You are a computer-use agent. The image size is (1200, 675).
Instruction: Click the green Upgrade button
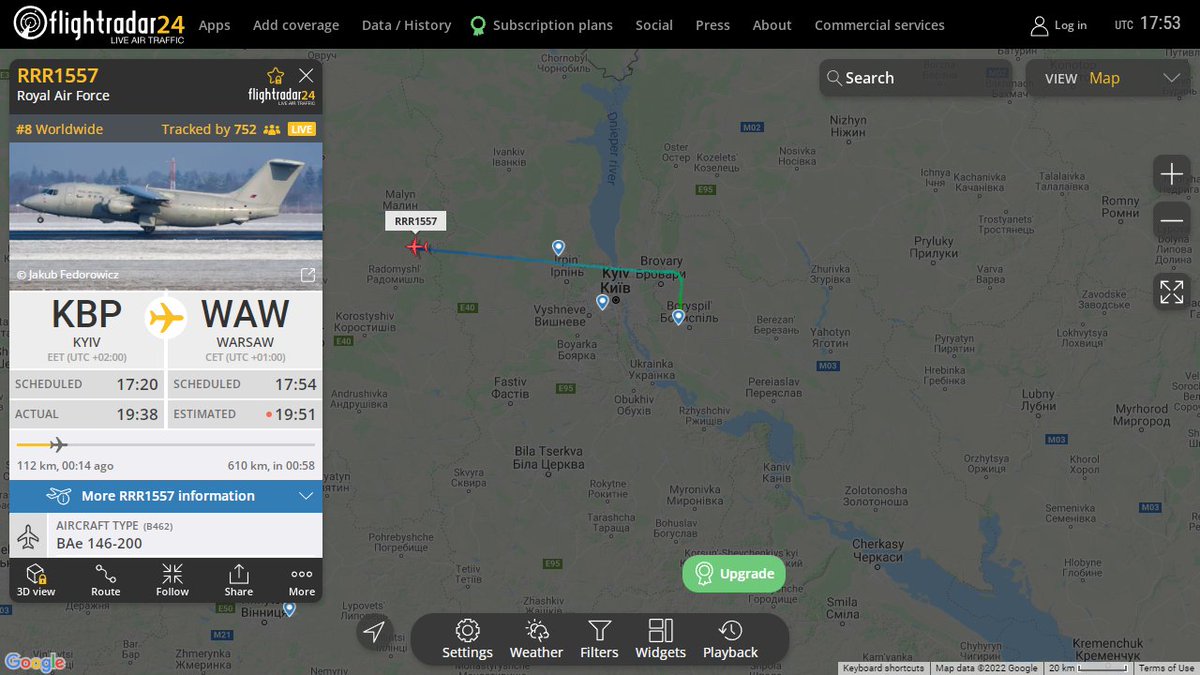[x=734, y=574]
